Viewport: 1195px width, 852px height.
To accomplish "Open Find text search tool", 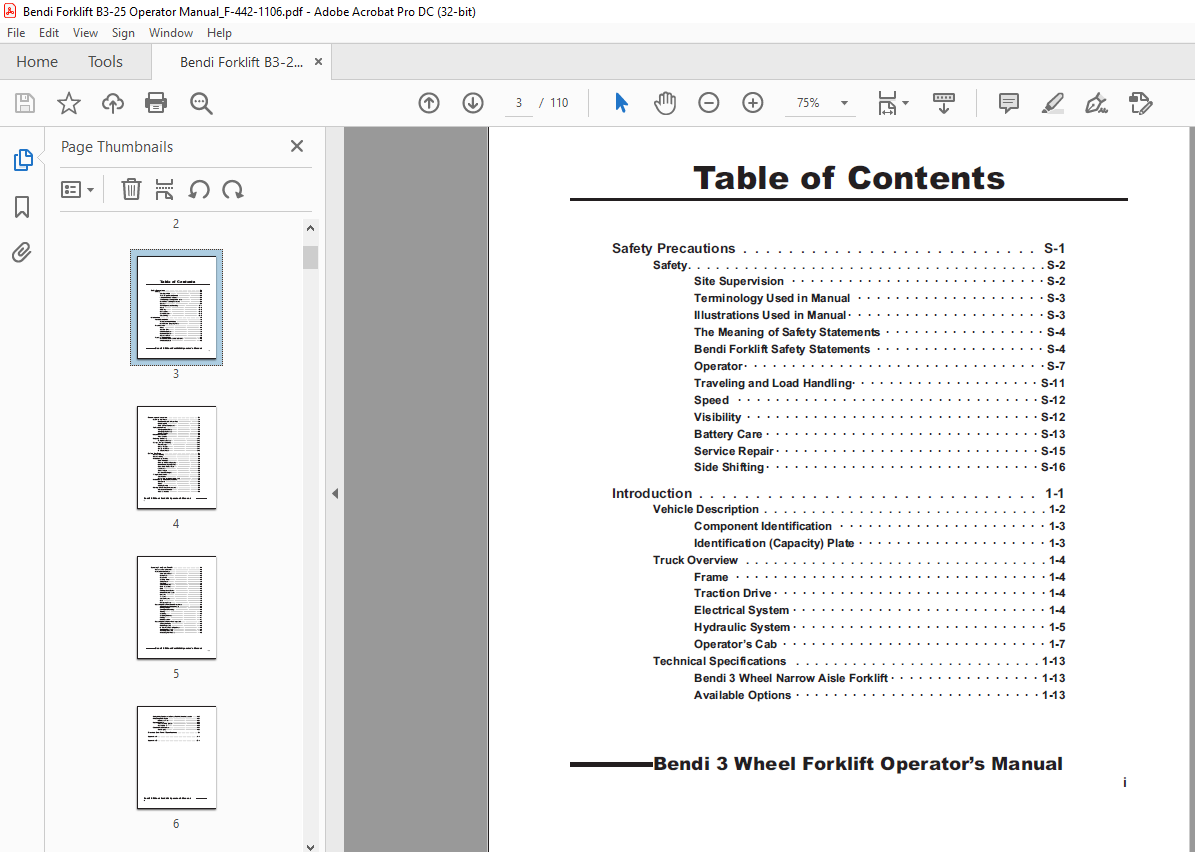I will tap(201, 103).
